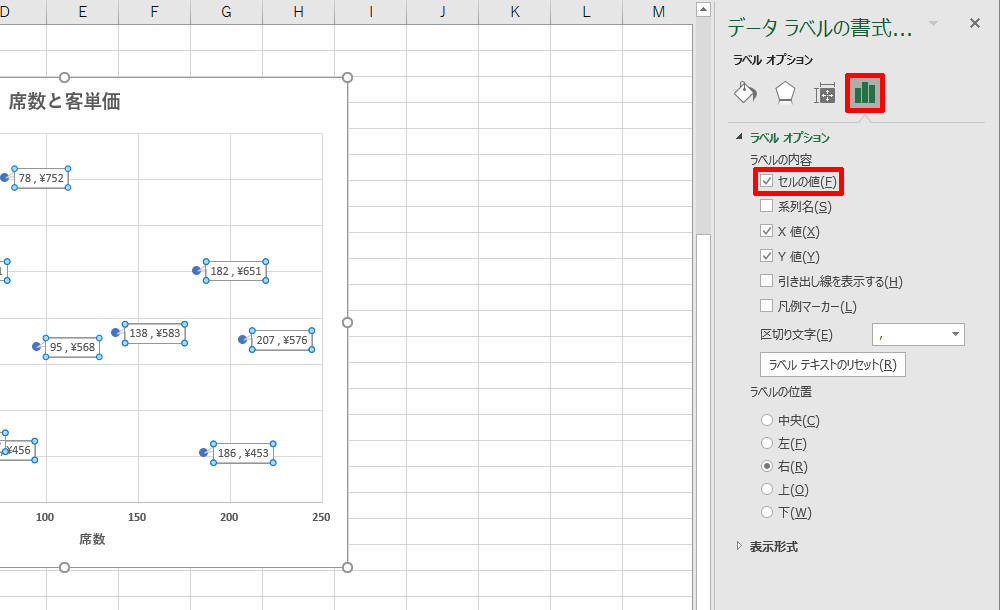Click the vertical scrollbar thumb
Viewport: 1000px width, 610px height.
(x=703, y=421)
